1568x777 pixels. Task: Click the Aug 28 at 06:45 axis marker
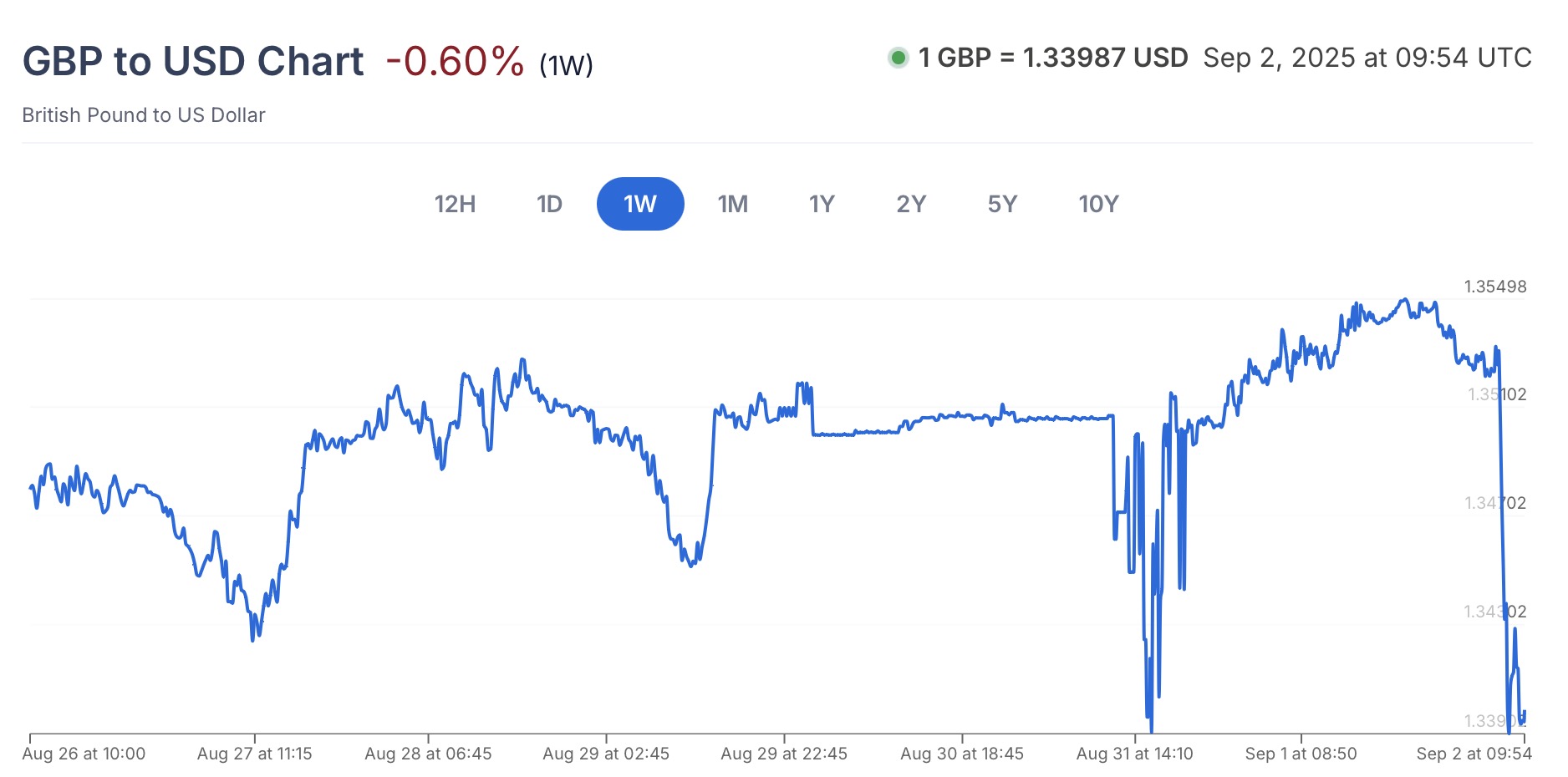(x=428, y=754)
